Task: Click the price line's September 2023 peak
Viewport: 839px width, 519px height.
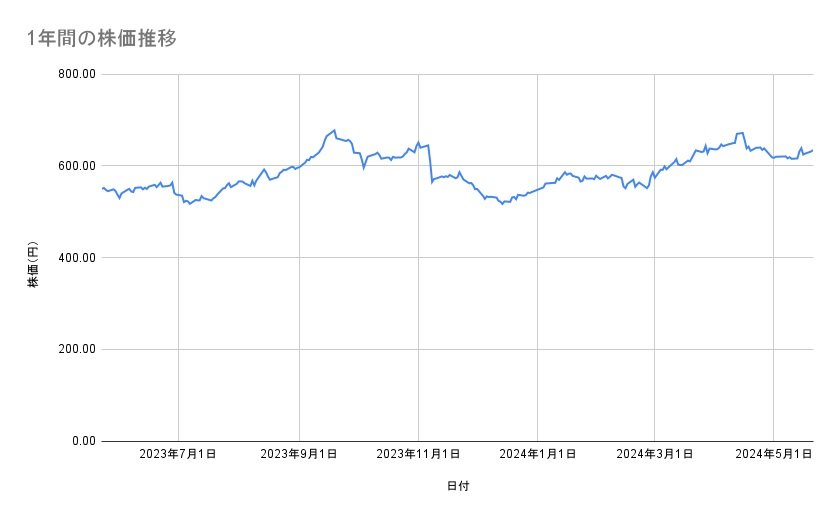Action: (334, 130)
